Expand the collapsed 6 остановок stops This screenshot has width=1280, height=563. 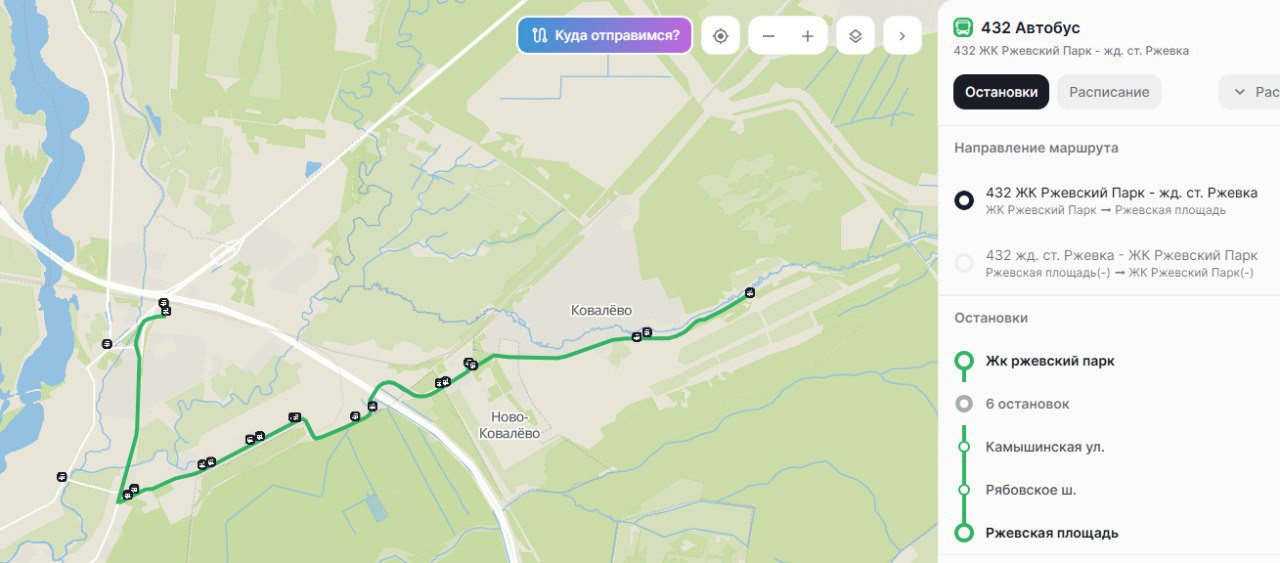click(x=1027, y=404)
